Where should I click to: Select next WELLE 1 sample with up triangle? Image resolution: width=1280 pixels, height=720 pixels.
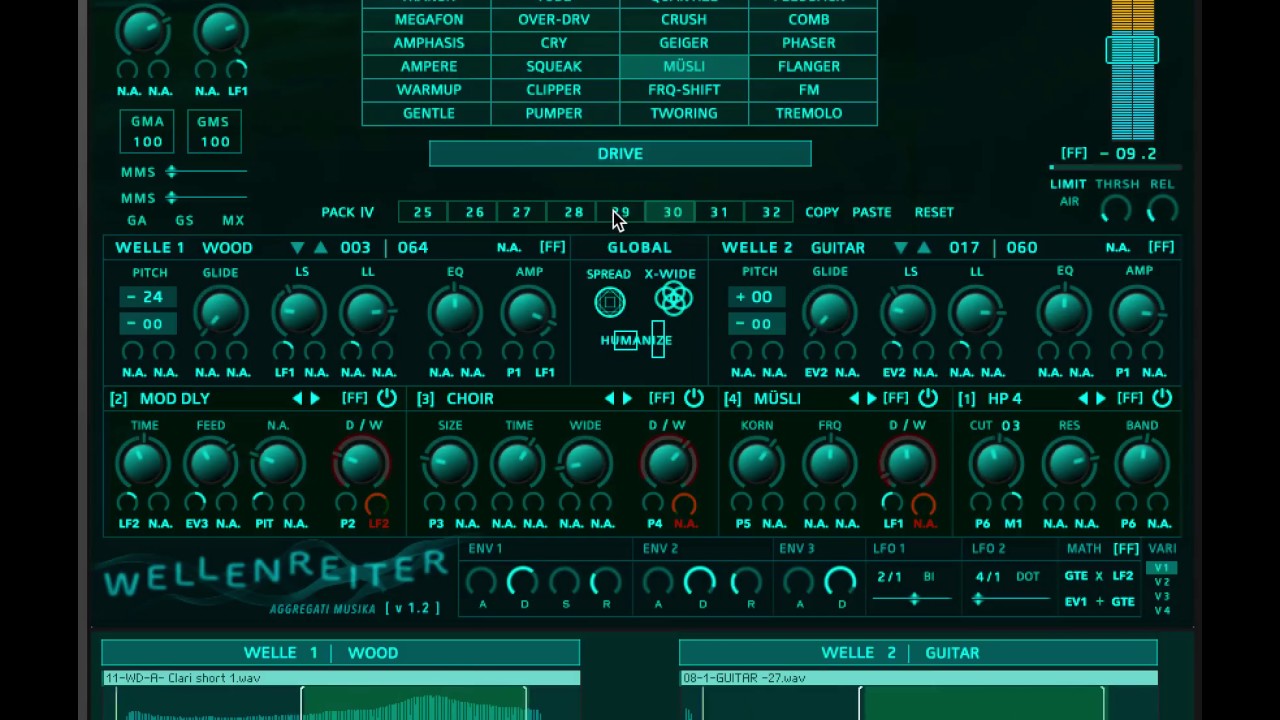[x=320, y=247]
